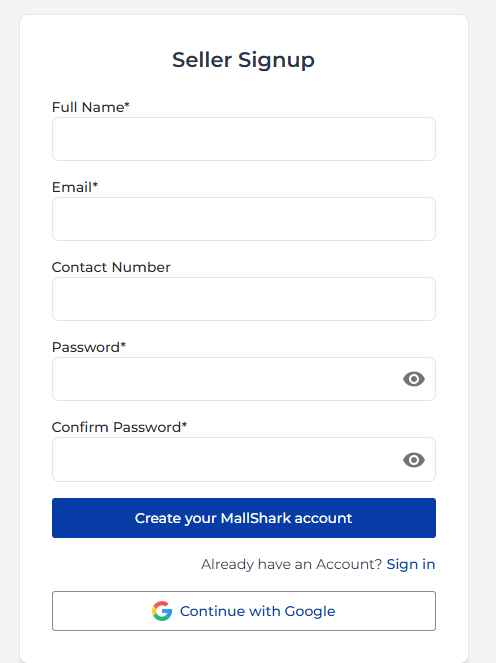Click the required asterisk beside Confirm Password

click(184, 425)
